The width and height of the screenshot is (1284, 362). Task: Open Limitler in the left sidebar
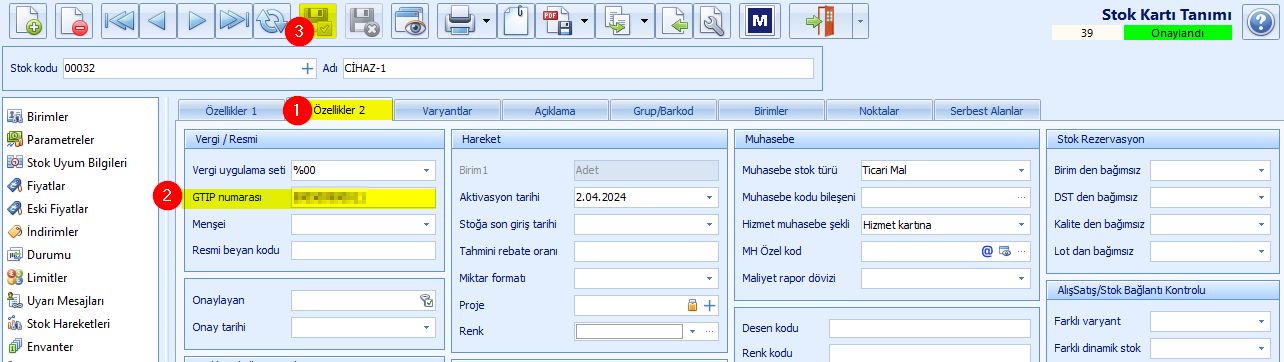click(x=48, y=278)
